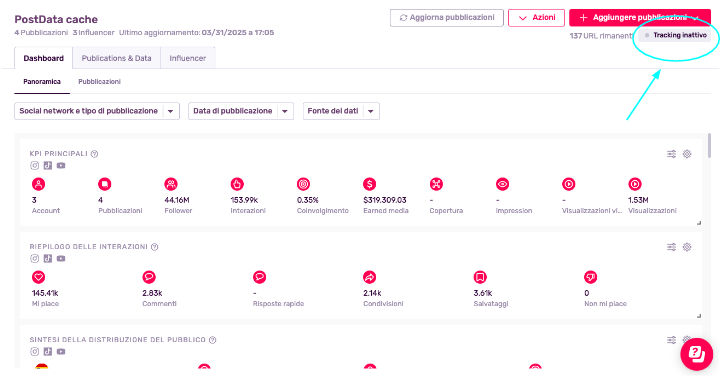726x384 pixels.
Task: Click the Salvataggi bookmark icon
Action: click(480, 277)
